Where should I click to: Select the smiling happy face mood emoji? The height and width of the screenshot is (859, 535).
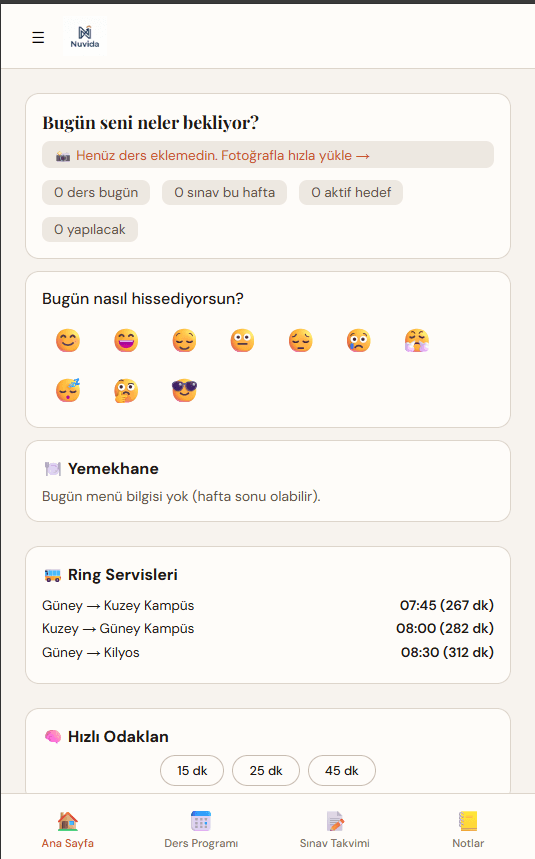coord(68,341)
